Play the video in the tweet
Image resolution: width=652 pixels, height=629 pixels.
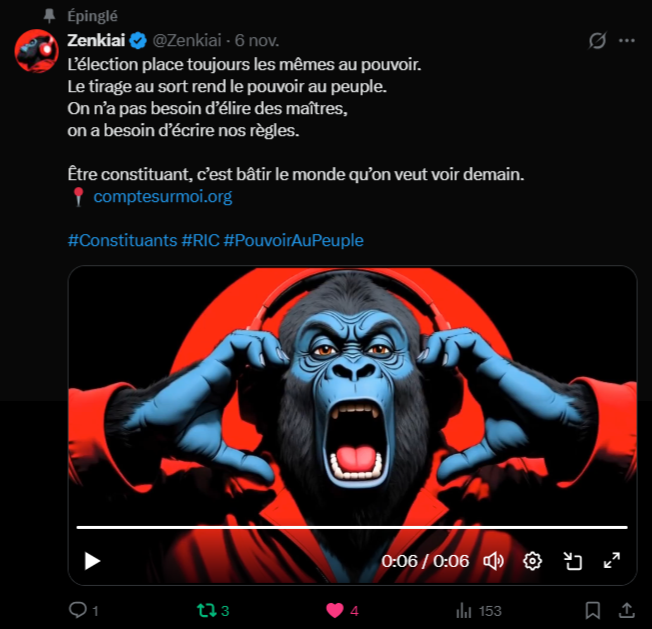pos(92,561)
